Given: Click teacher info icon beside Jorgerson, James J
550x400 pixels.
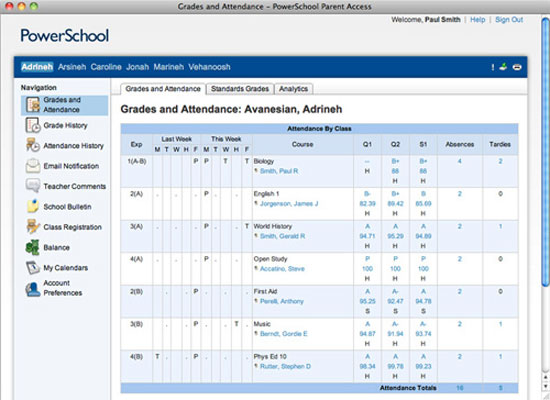Looking at the screenshot, I should (256, 204).
